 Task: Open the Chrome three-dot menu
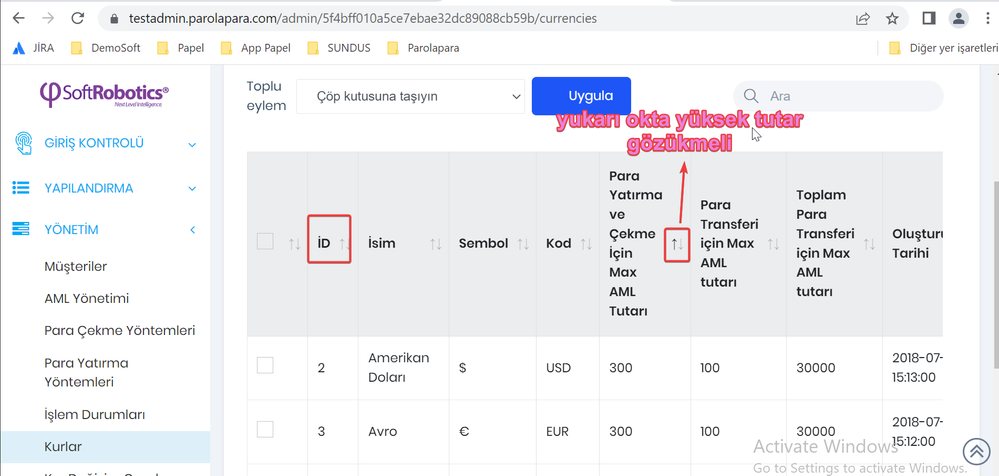(987, 18)
